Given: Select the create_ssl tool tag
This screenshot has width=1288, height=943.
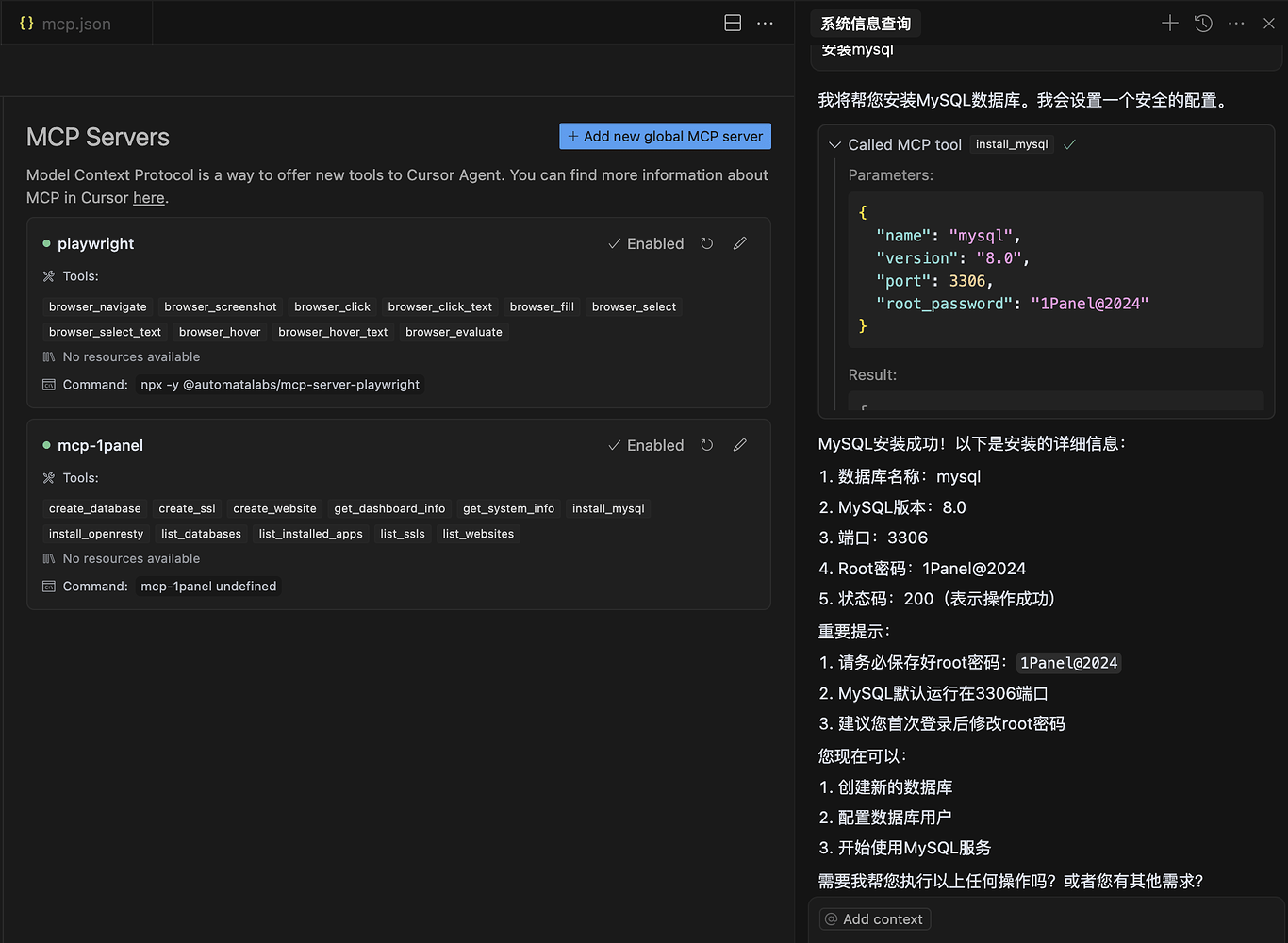Looking at the screenshot, I should coord(187,508).
